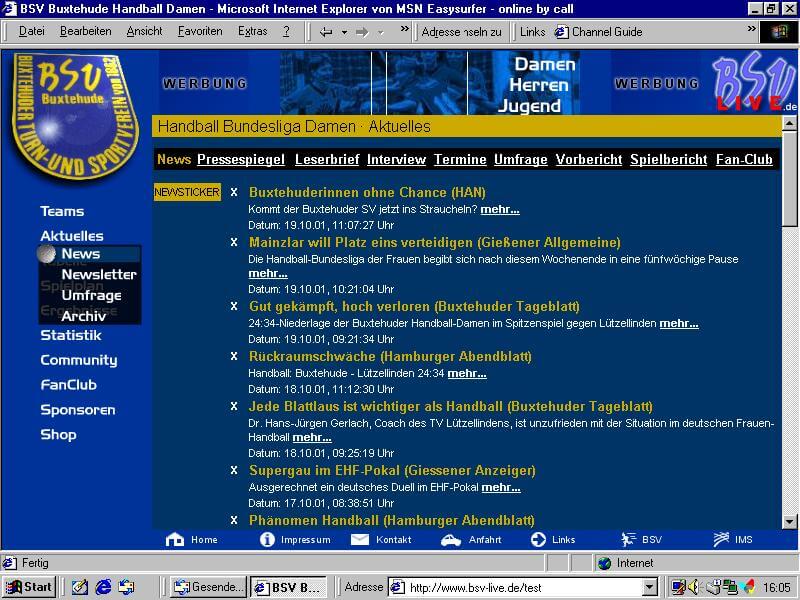This screenshot has height=600, width=800.
Task: Switch to the Pressespiegel tab
Action: pyautogui.click(x=241, y=160)
